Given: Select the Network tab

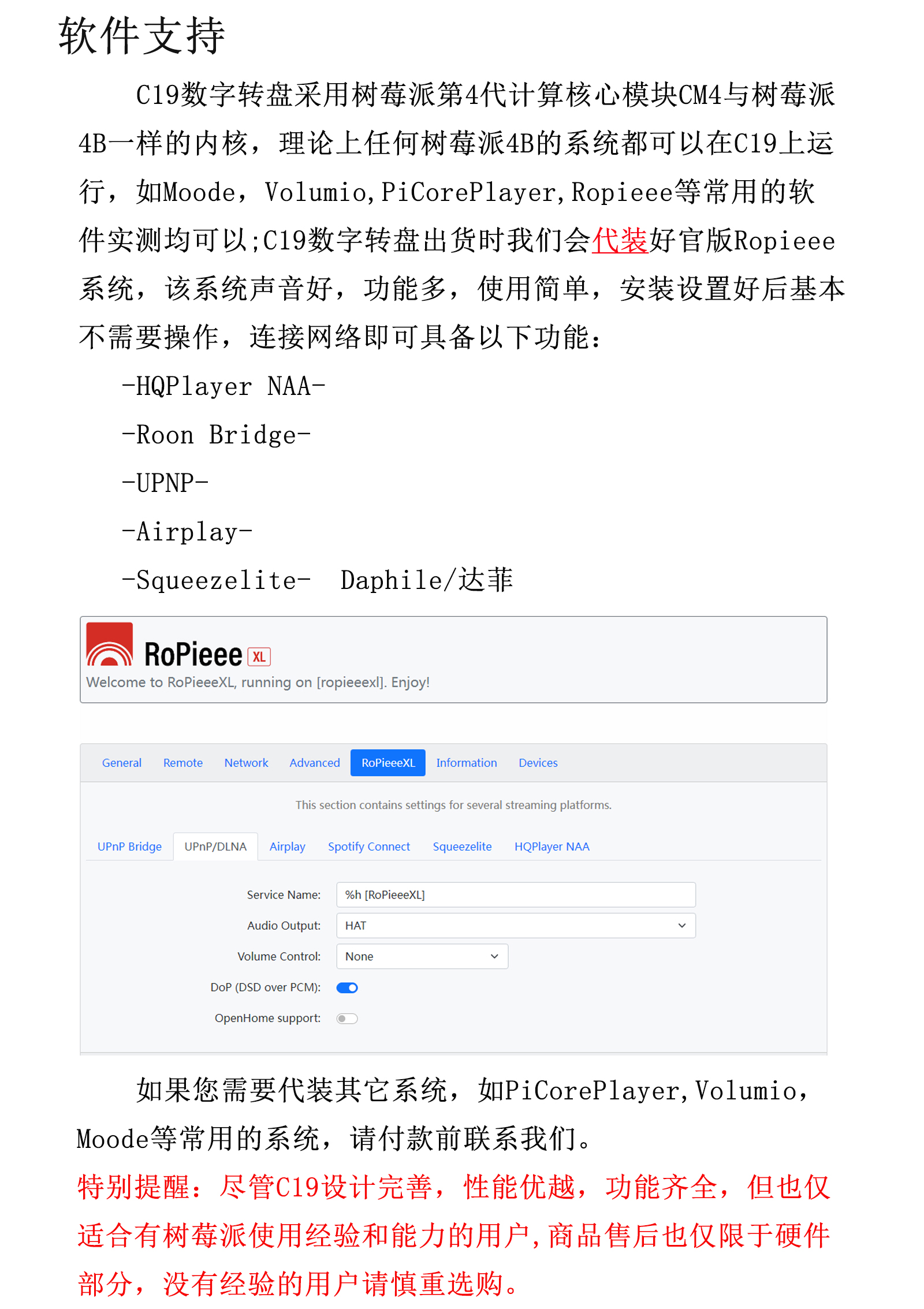Looking at the screenshot, I should 247,763.
